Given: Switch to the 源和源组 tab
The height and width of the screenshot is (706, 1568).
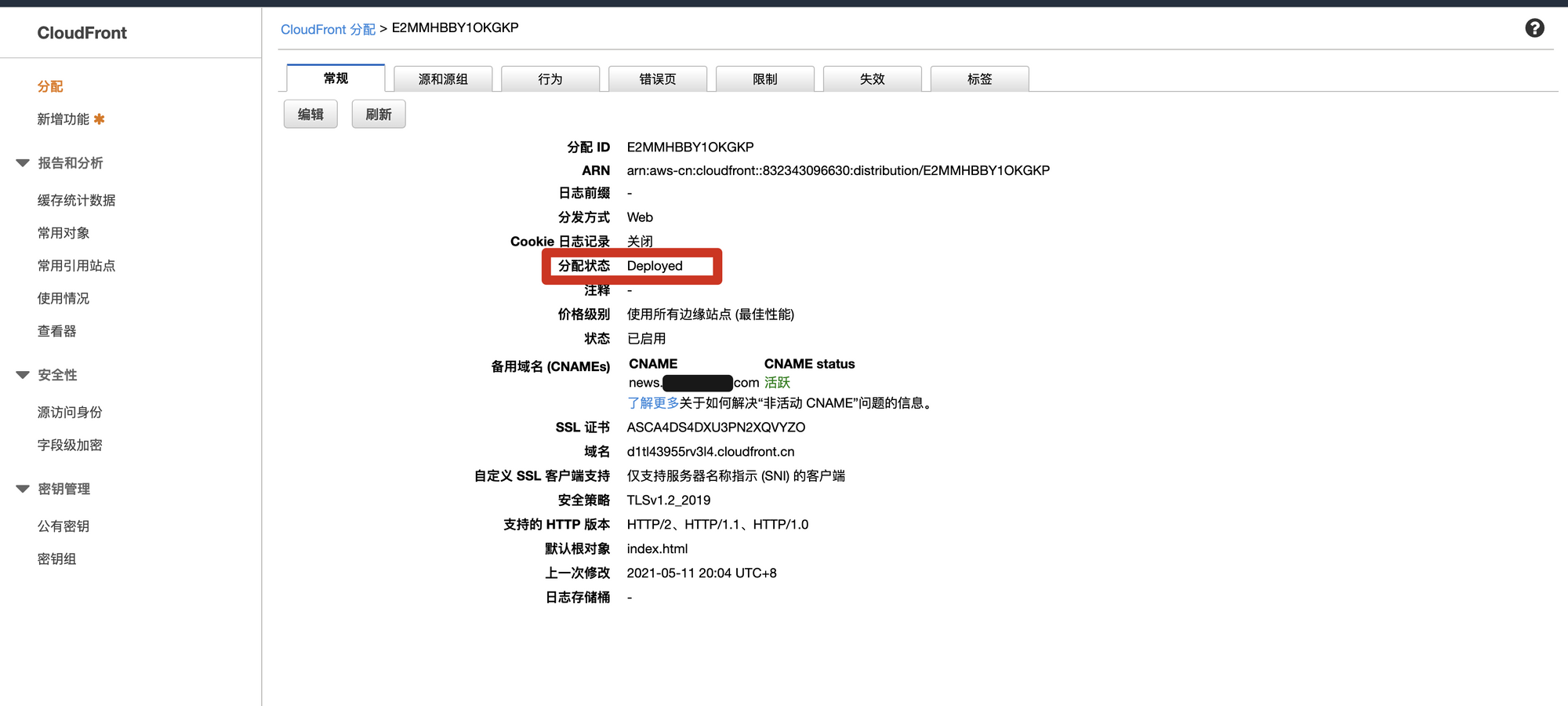Looking at the screenshot, I should click(x=443, y=79).
